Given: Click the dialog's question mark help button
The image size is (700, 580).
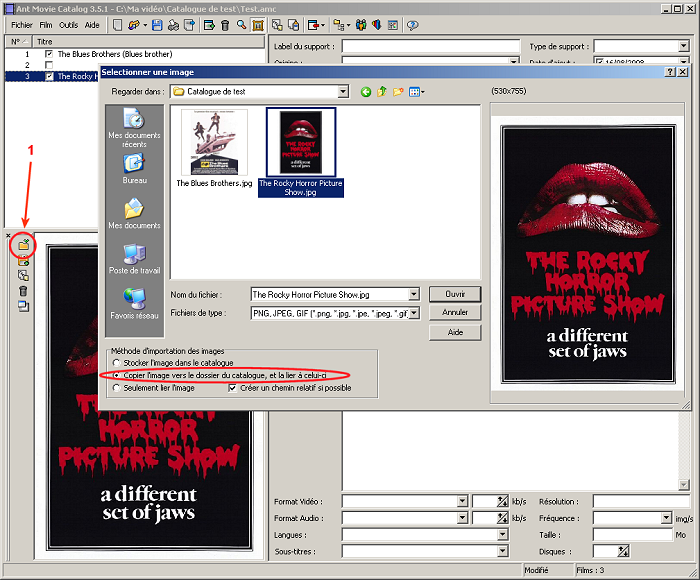Looking at the screenshot, I should 670,72.
